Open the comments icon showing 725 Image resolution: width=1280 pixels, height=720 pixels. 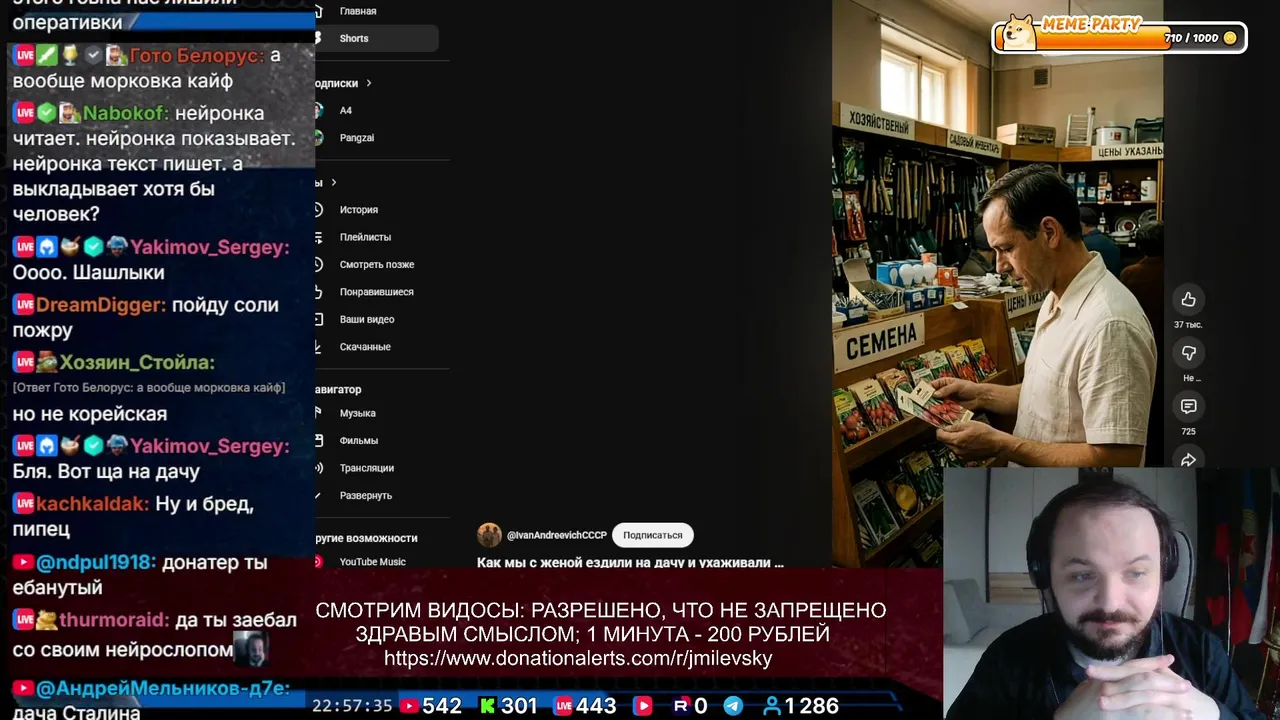1188,406
